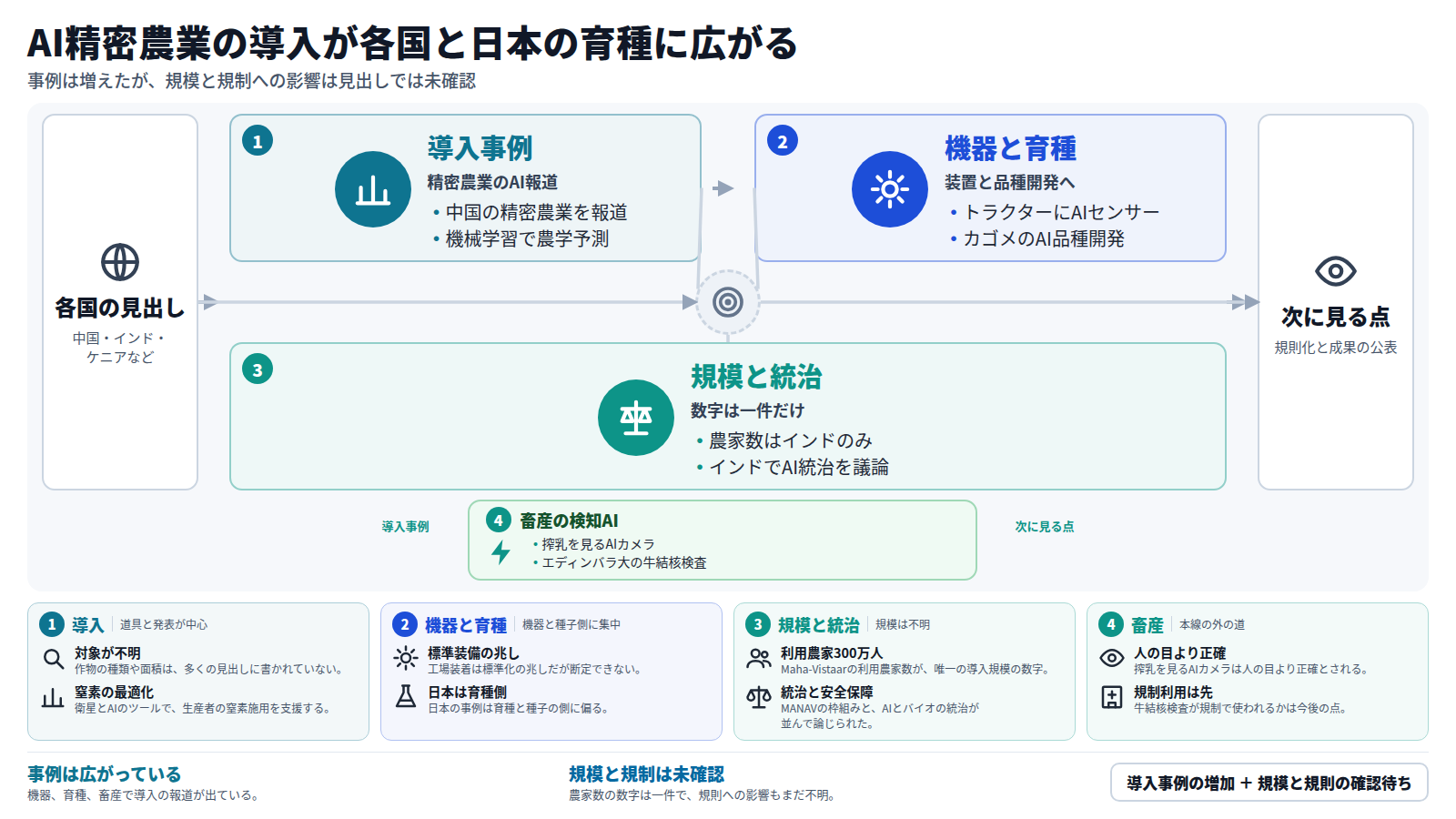Select the subtitle starting with 事例は増えたが
Image resolution: width=1456 pixels, height=819 pixels.
pyautogui.click(x=251, y=81)
